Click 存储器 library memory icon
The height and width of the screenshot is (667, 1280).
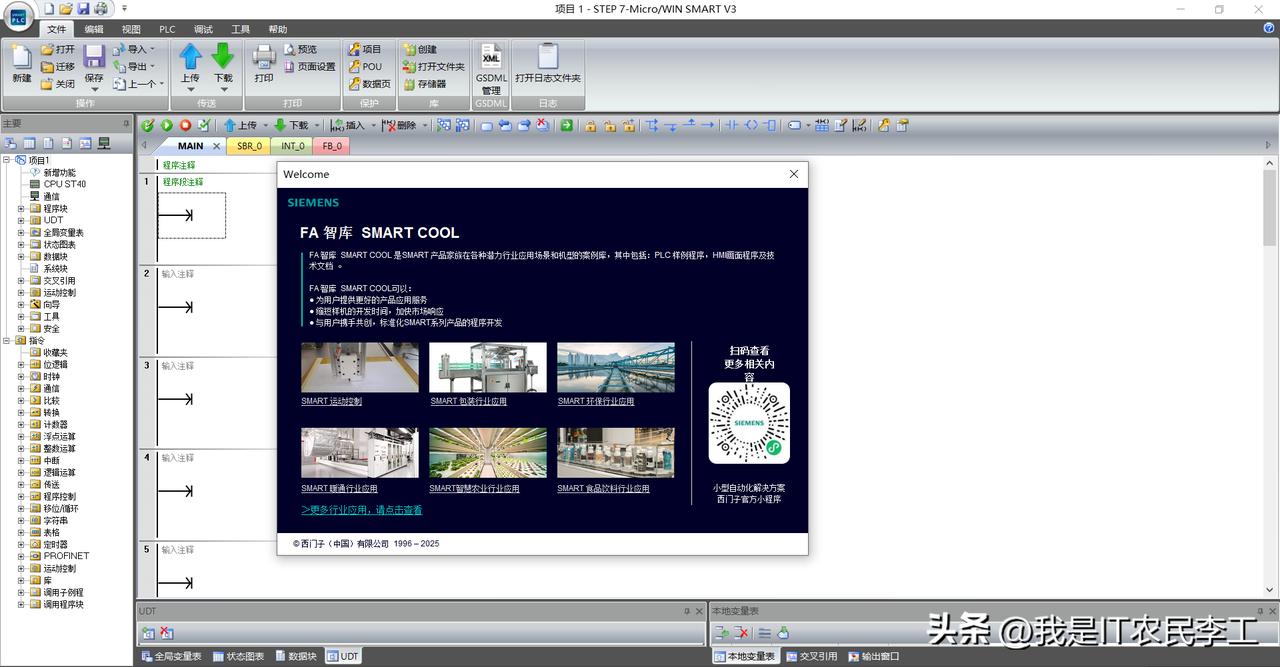(409, 84)
